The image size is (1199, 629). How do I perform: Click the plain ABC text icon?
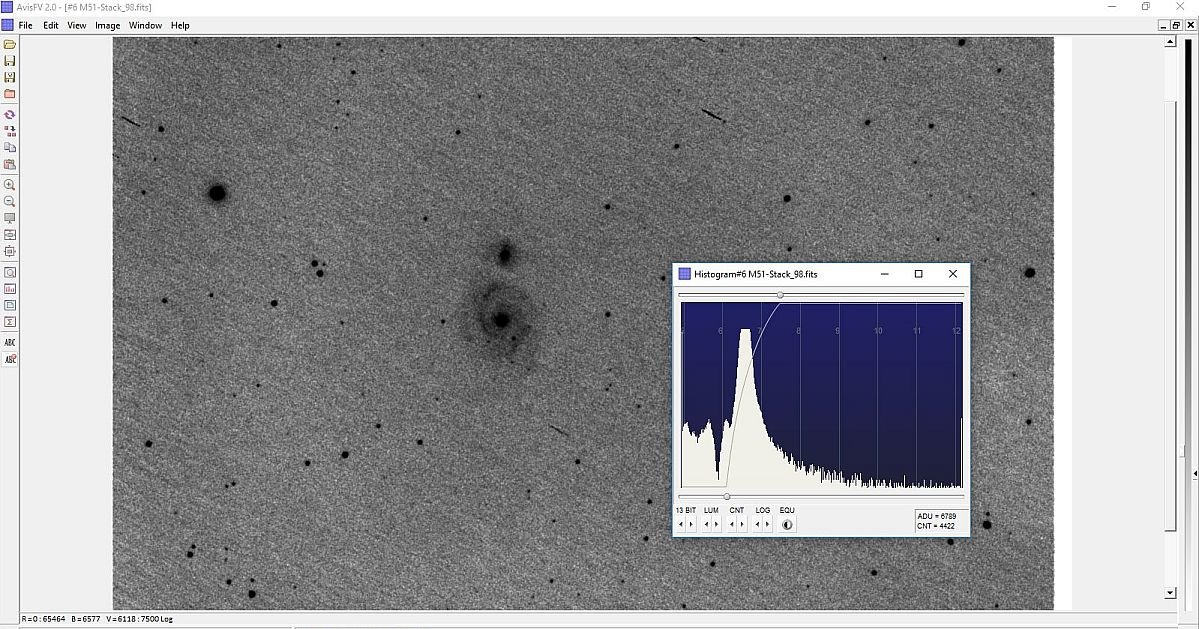[10, 342]
